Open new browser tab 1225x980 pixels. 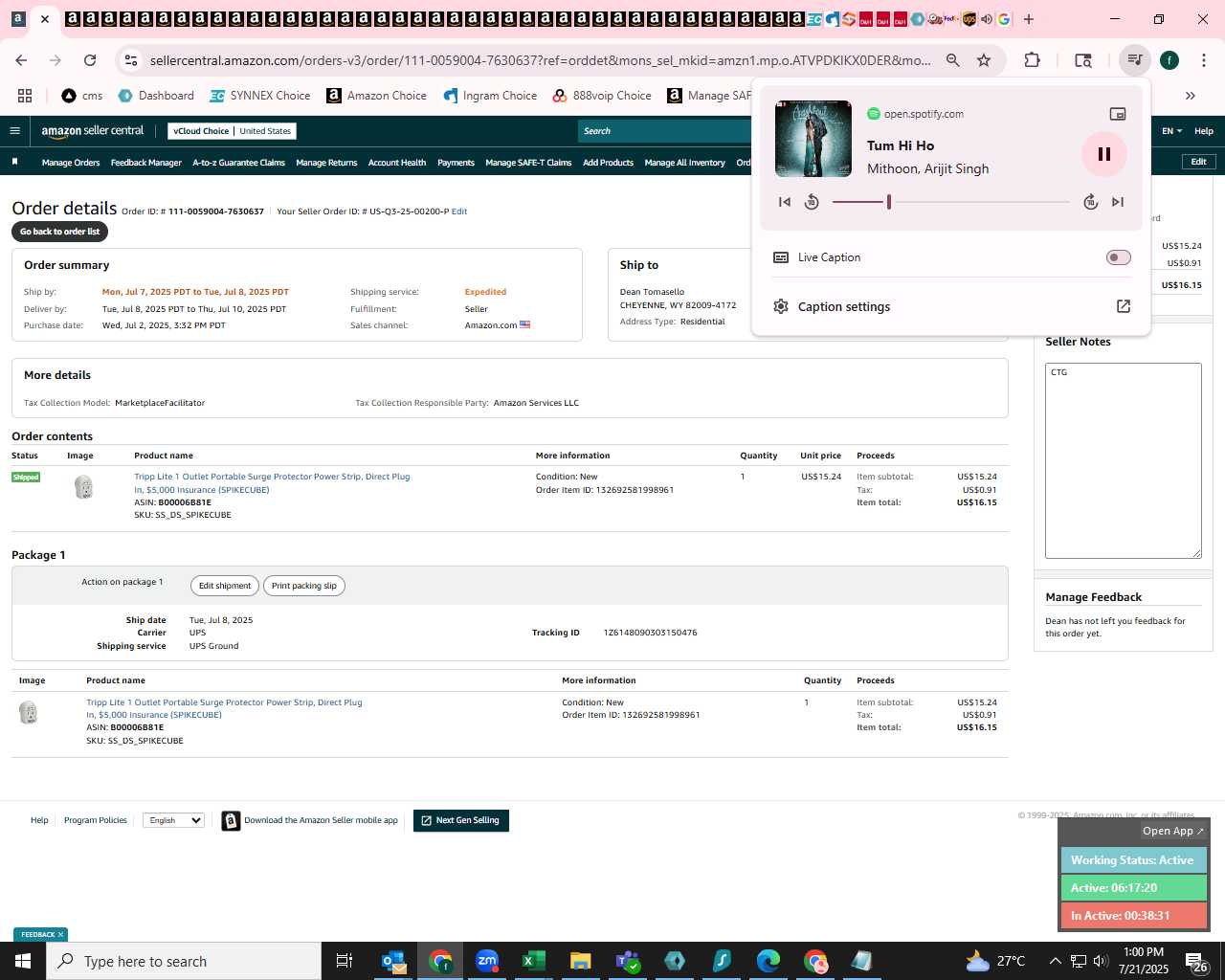(x=1029, y=19)
